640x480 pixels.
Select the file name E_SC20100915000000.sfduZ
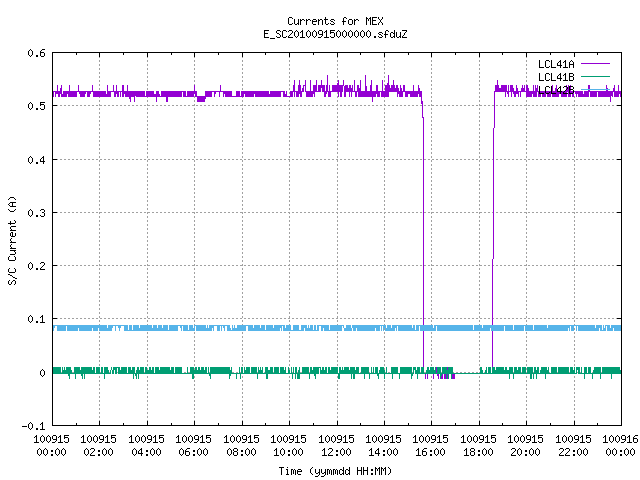point(335,34)
